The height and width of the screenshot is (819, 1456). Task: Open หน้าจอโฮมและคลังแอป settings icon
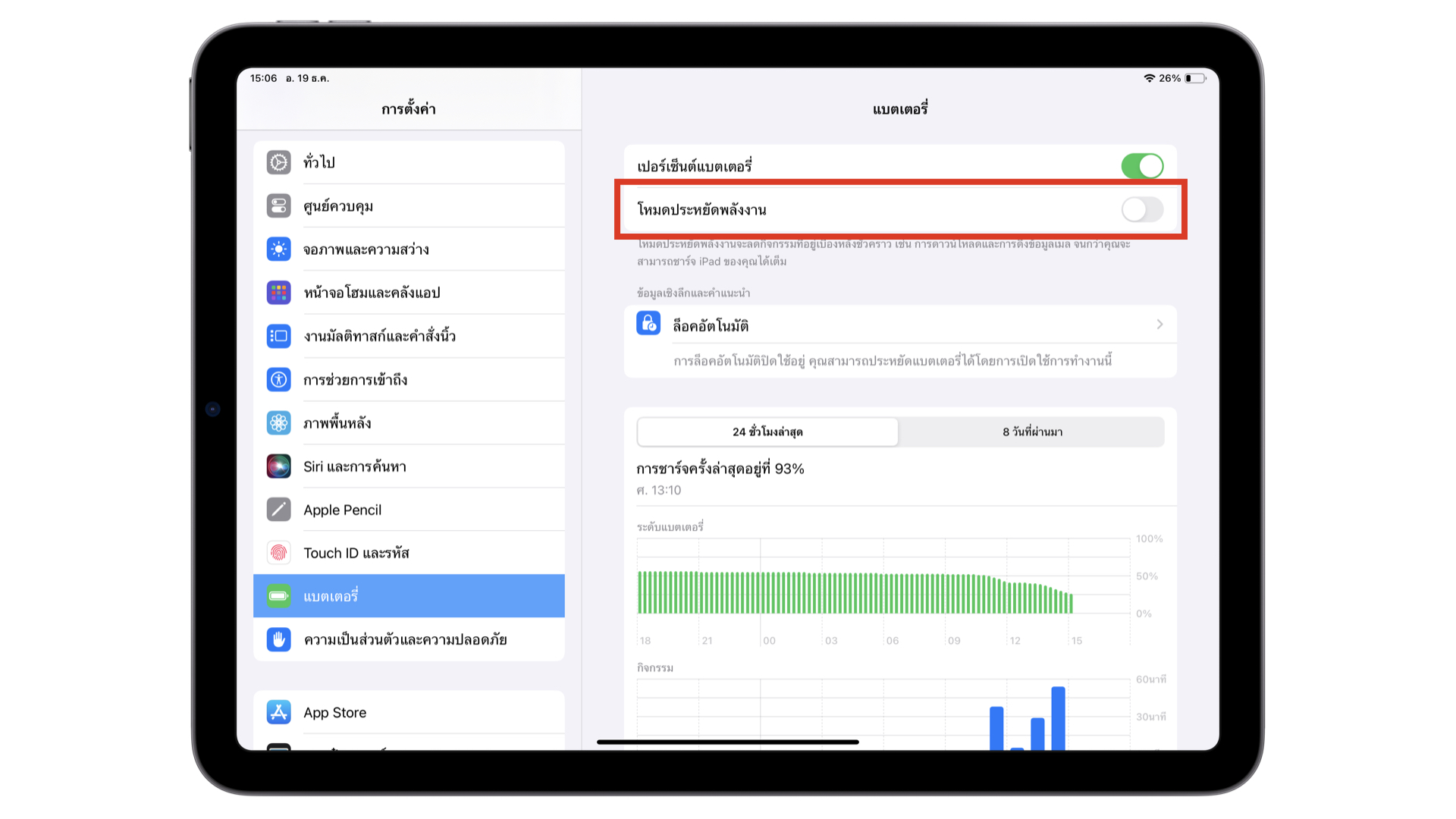point(279,292)
